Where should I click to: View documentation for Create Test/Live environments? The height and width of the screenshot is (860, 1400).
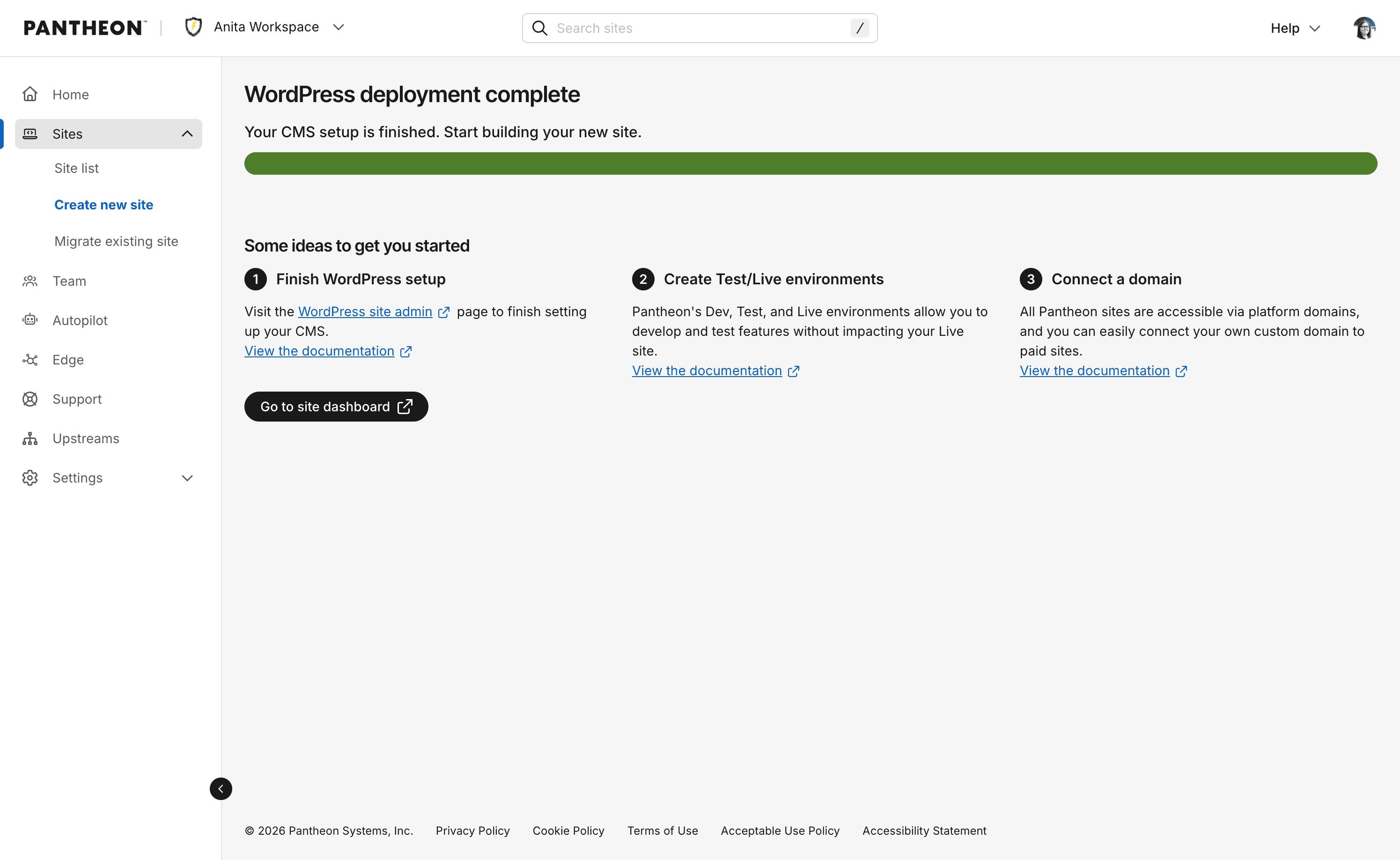coord(707,371)
